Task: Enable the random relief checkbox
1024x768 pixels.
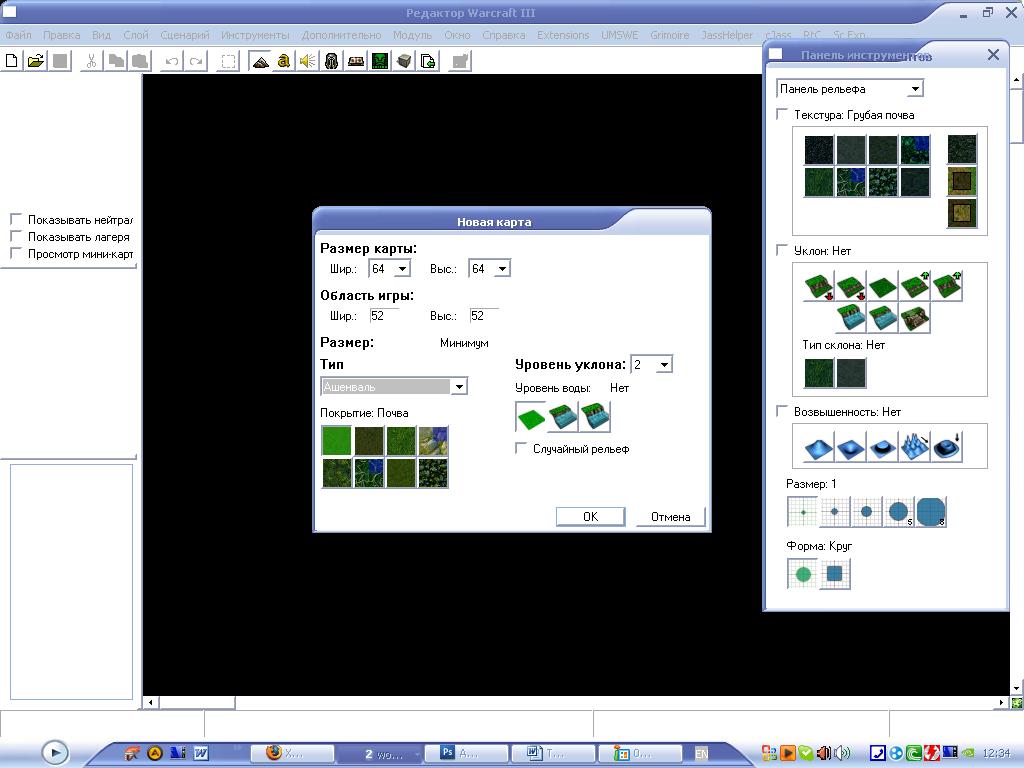Action: click(521, 449)
